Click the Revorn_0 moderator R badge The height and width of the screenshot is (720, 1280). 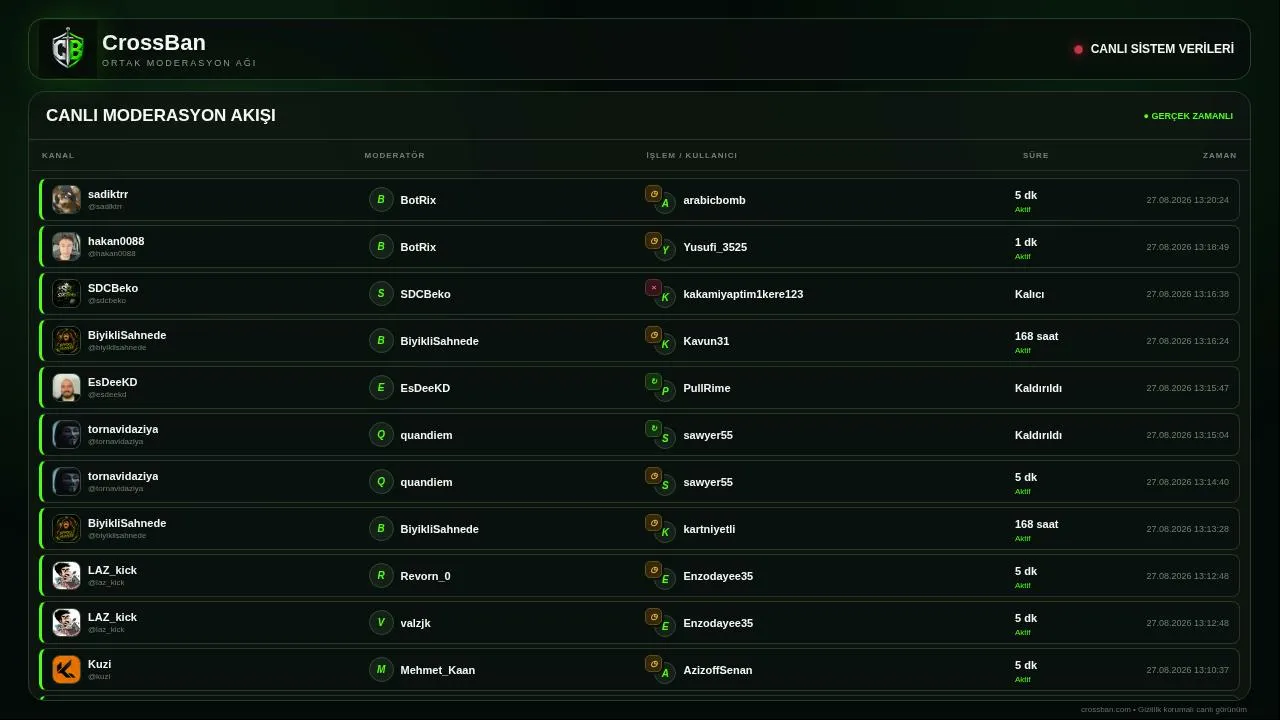coord(381,575)
